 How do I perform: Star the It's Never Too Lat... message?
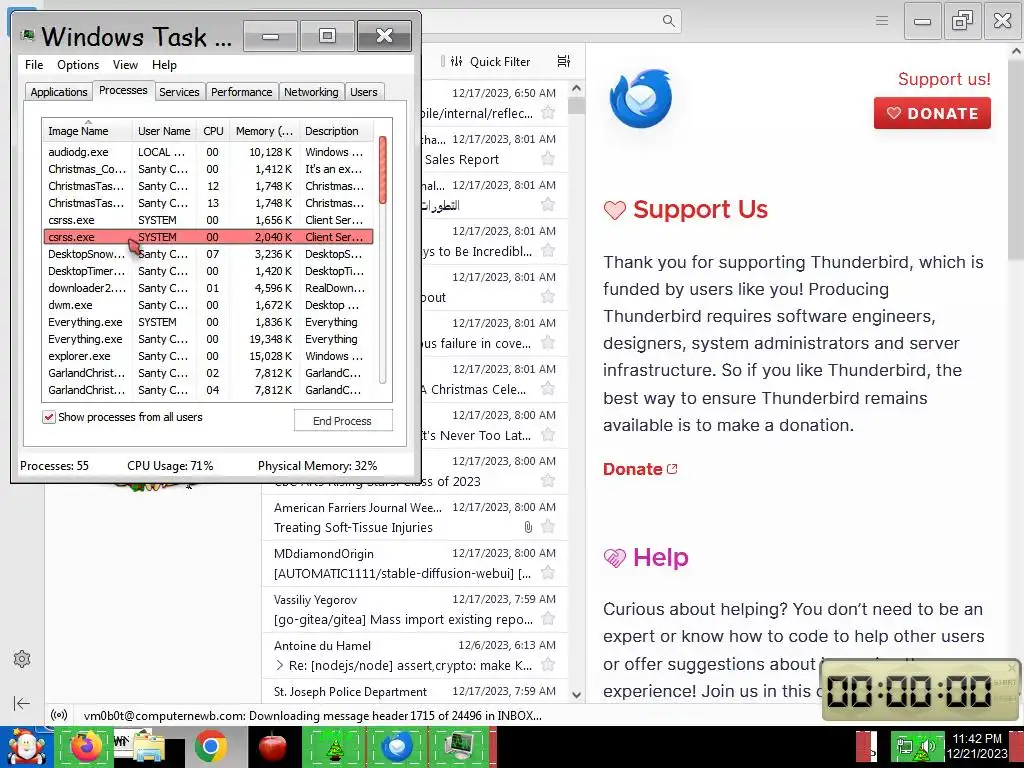click(548, 434)
